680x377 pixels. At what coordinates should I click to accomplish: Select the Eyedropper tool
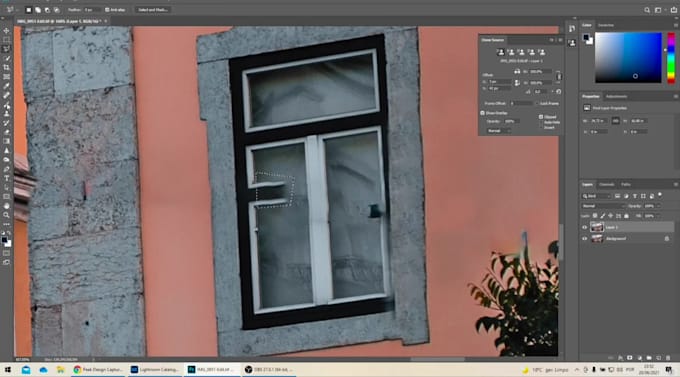[x=7, y=86]
